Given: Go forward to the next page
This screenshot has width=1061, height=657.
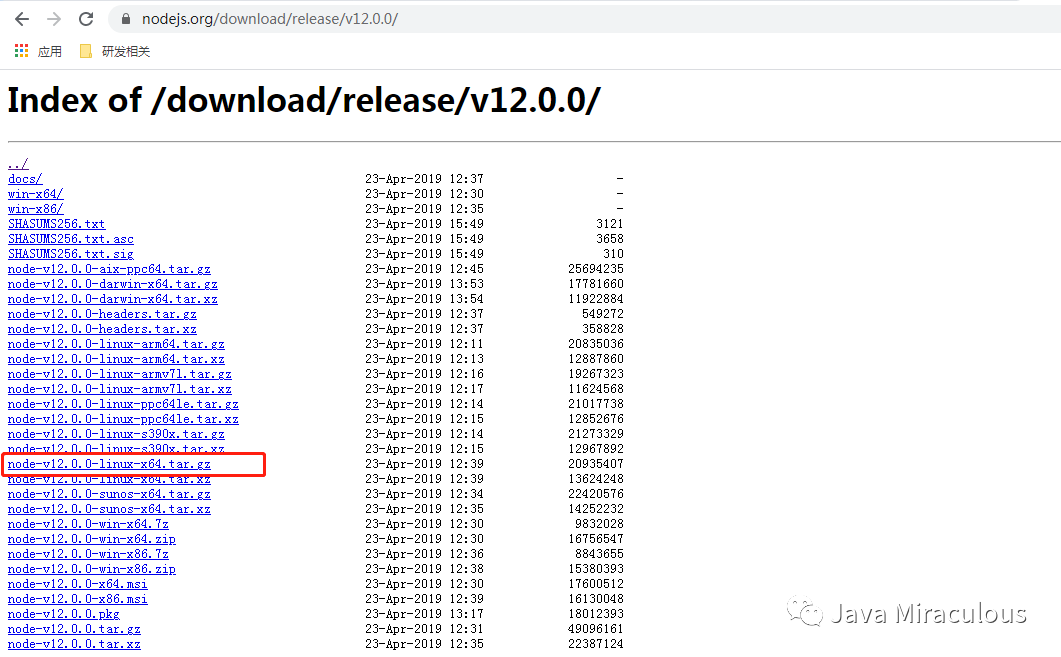Looking at the screenshot, I should tap(54, 19).
